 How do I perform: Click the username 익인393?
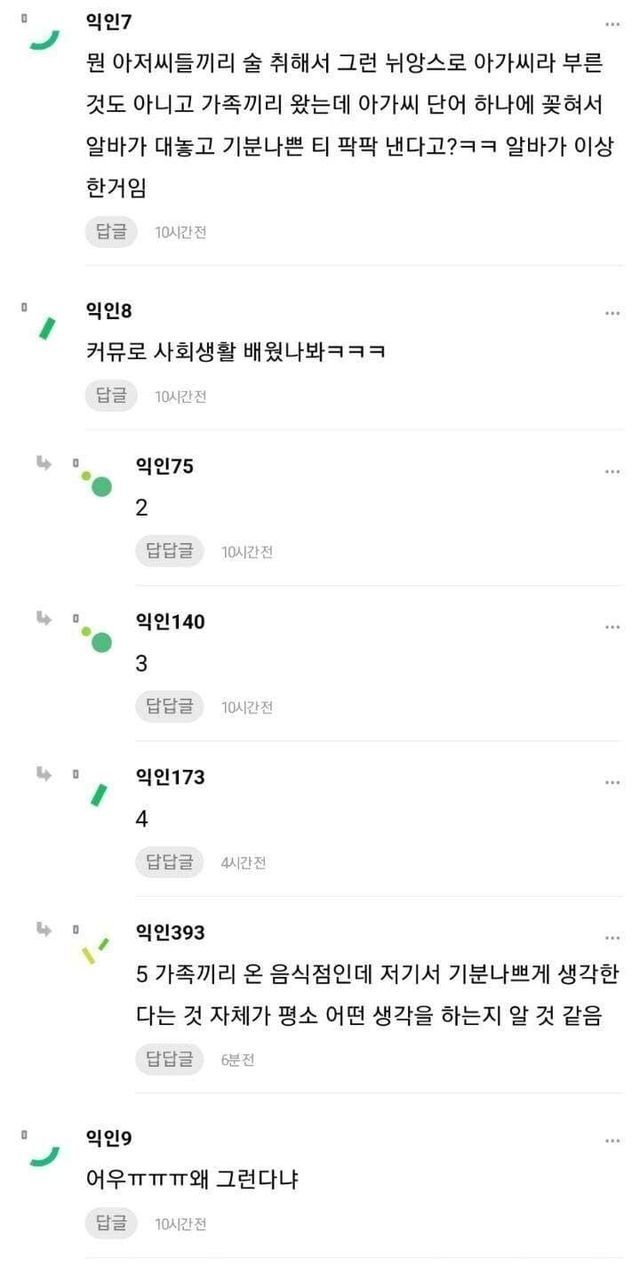[x=170, y=933]
